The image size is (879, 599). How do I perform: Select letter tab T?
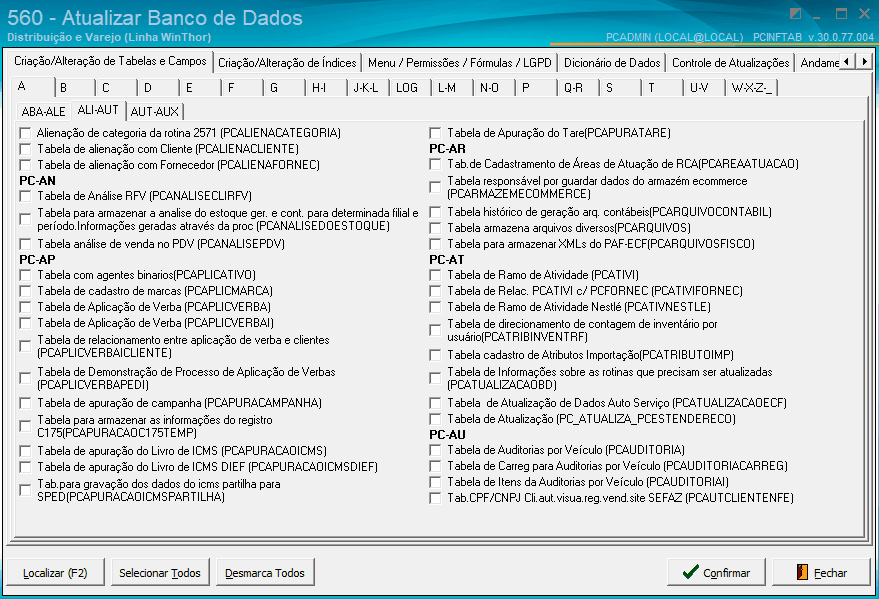pos(663,88)
